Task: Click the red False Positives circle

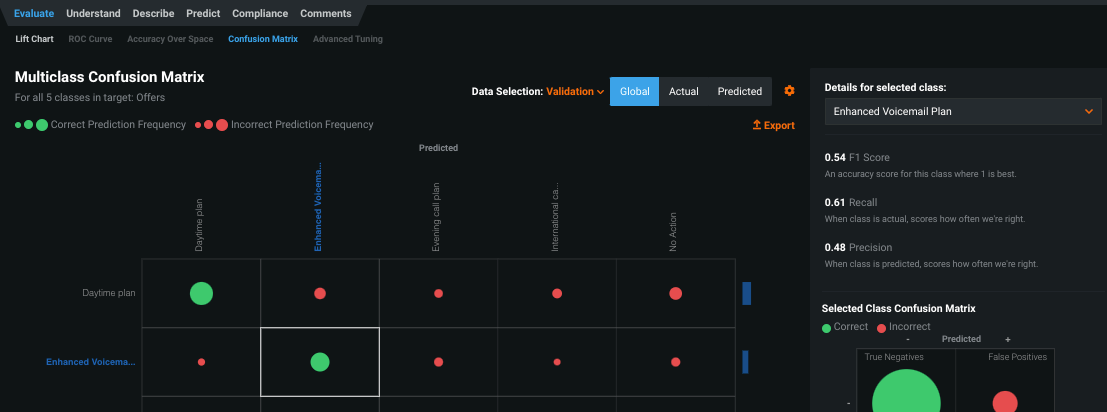Action: pos(1004,402)
